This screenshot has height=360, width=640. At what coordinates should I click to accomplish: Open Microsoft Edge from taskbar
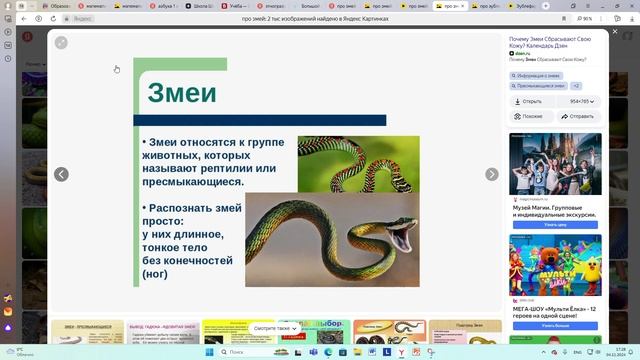tap(328, 352)
